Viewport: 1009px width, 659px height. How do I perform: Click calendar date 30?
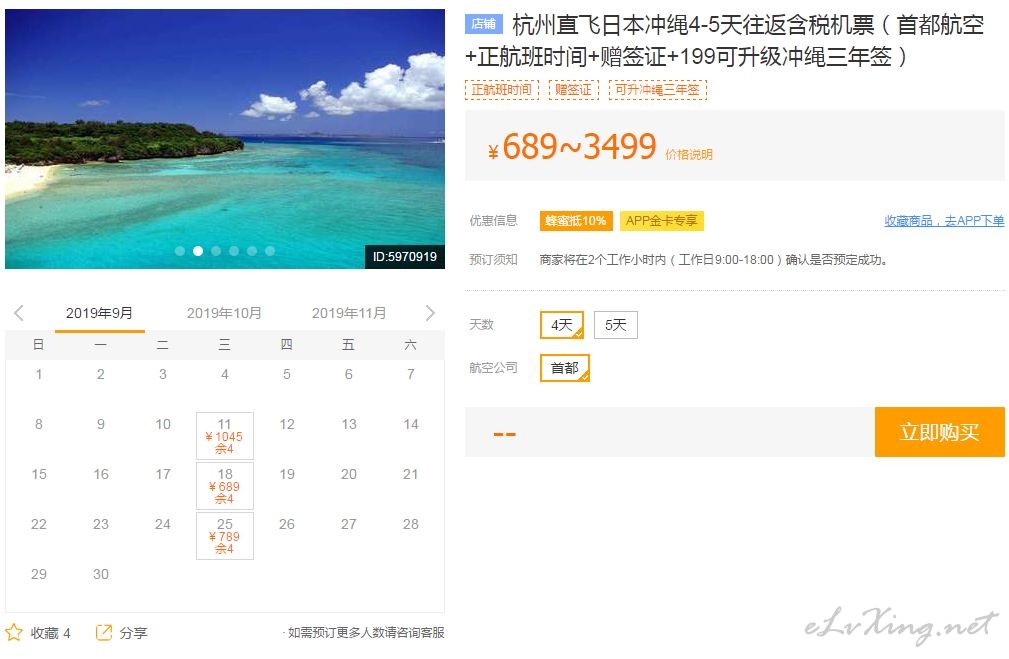(x=101, y=574)
